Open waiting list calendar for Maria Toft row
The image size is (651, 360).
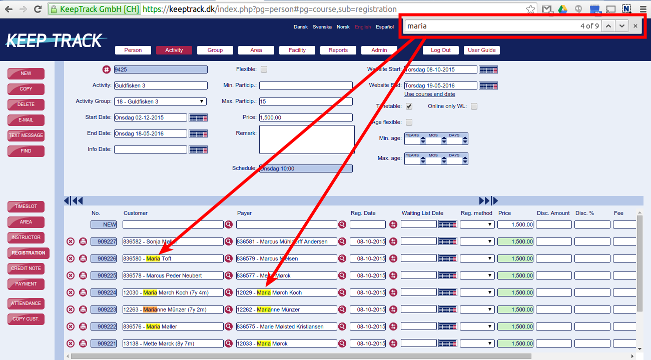447,258
